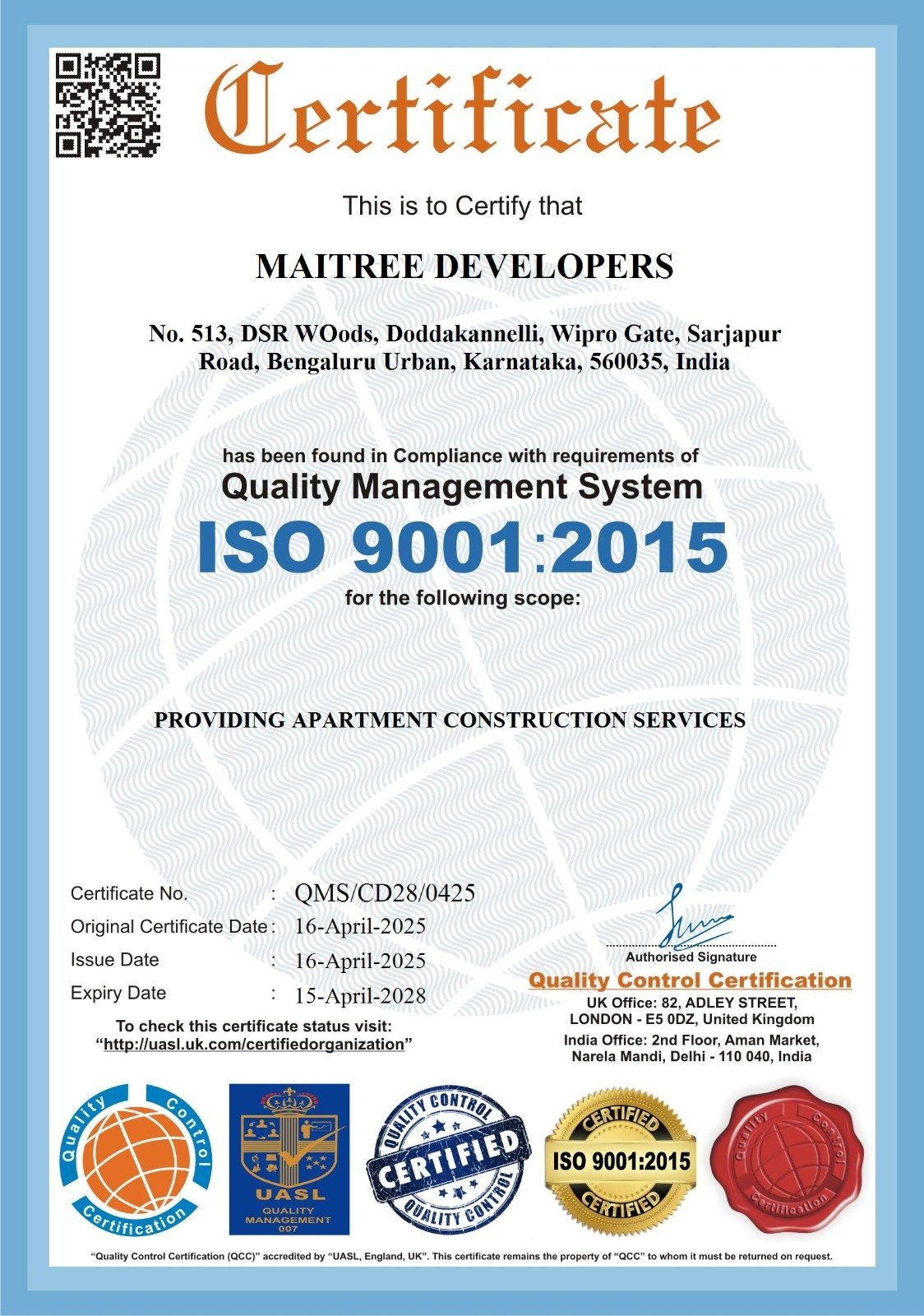Click the gold ISO 9001:2015 Certified seal
The height and width of the screenshot is (1316, 924).
(x=621, y=1161)
